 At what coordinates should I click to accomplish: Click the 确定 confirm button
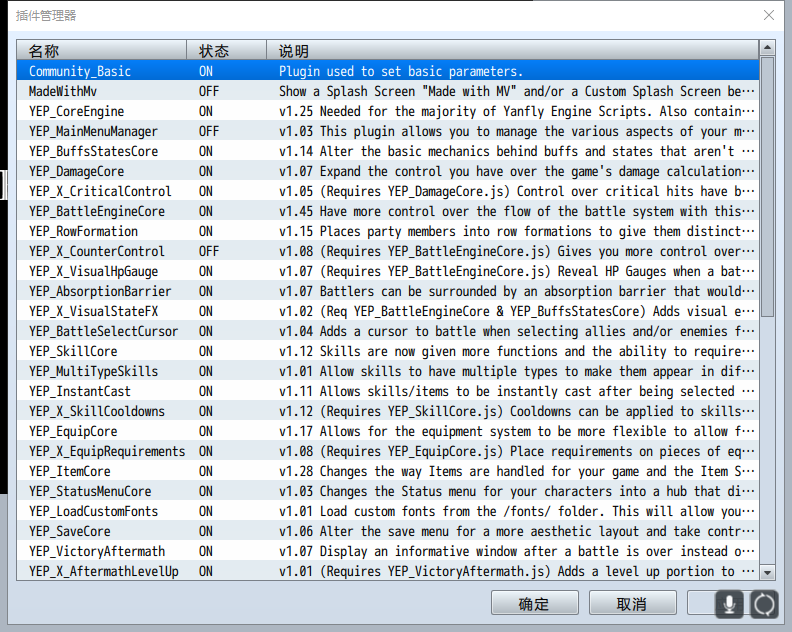534,604
